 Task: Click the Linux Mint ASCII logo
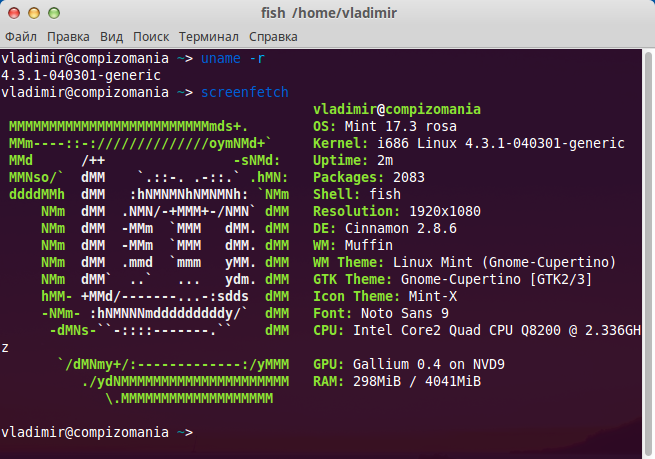149,262
